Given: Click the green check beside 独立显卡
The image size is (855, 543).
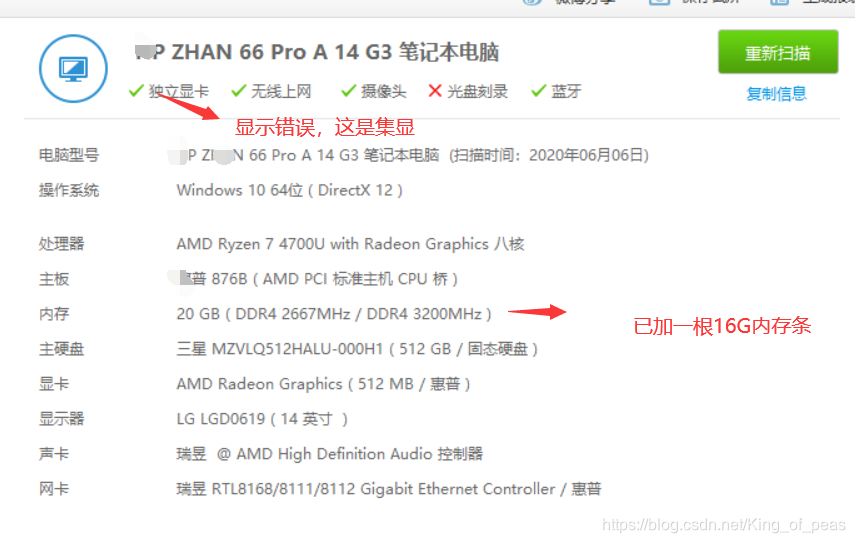Looking at the screenshot, I should coord(136,90).
